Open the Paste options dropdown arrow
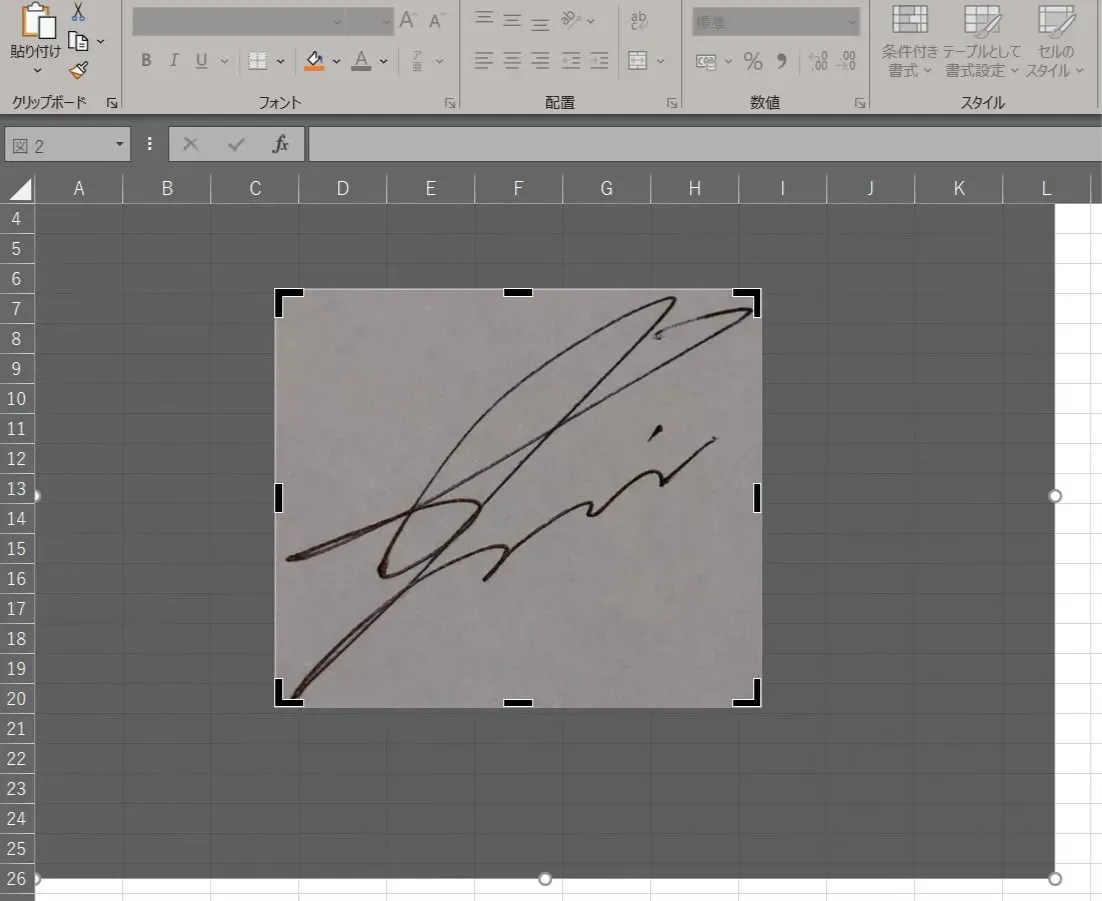 pyautogui.click(x=37, y=70)
